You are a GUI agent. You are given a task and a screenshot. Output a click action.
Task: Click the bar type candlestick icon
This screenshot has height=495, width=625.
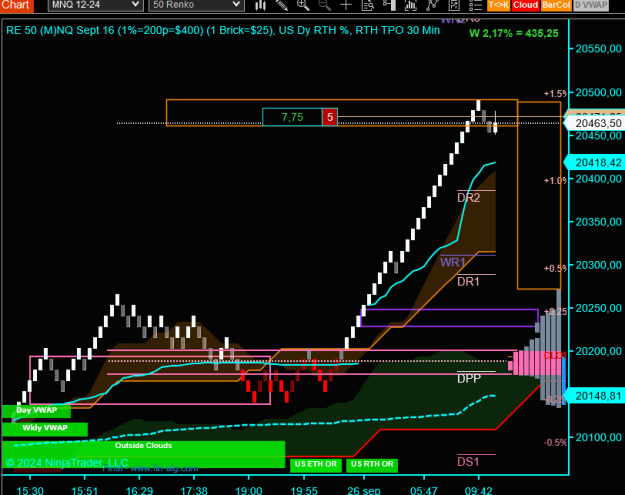(260, 5)
